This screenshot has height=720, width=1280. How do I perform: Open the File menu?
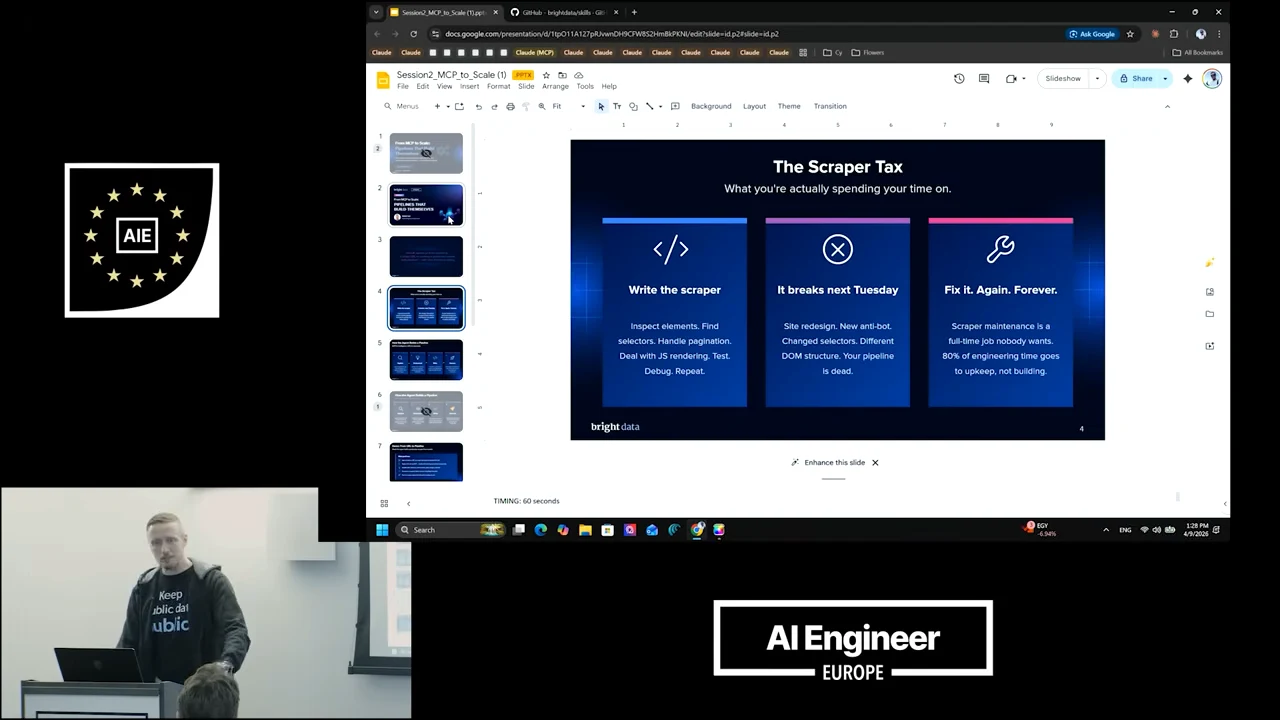click(403, 86)
